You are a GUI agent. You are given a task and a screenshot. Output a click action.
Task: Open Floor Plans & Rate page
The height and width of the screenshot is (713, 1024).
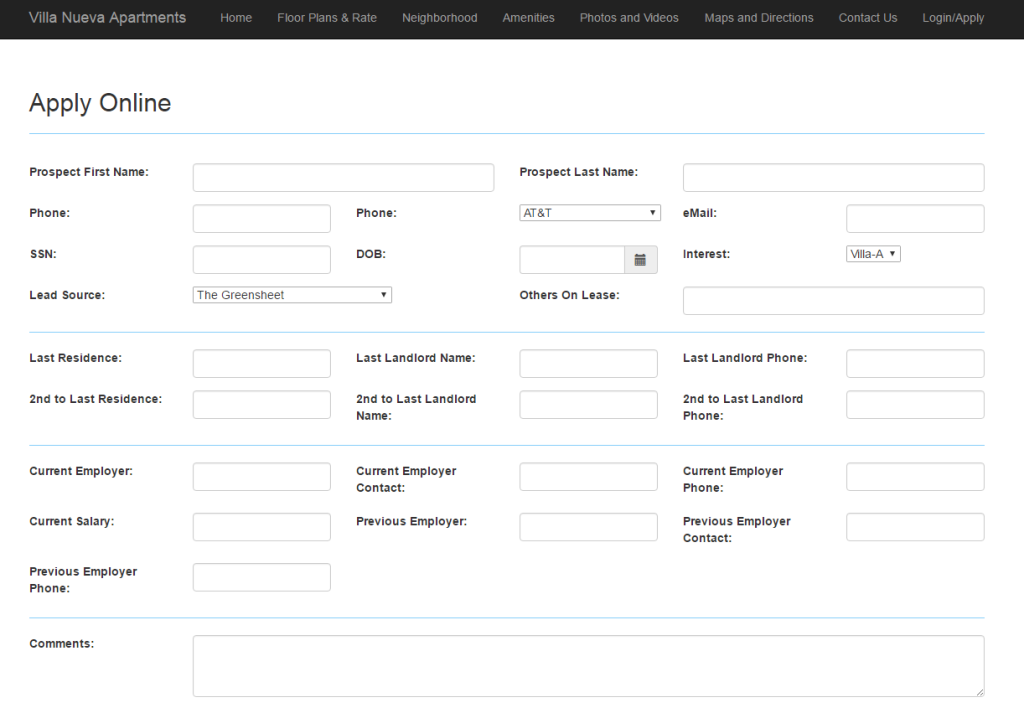click(x=327, y=18)
